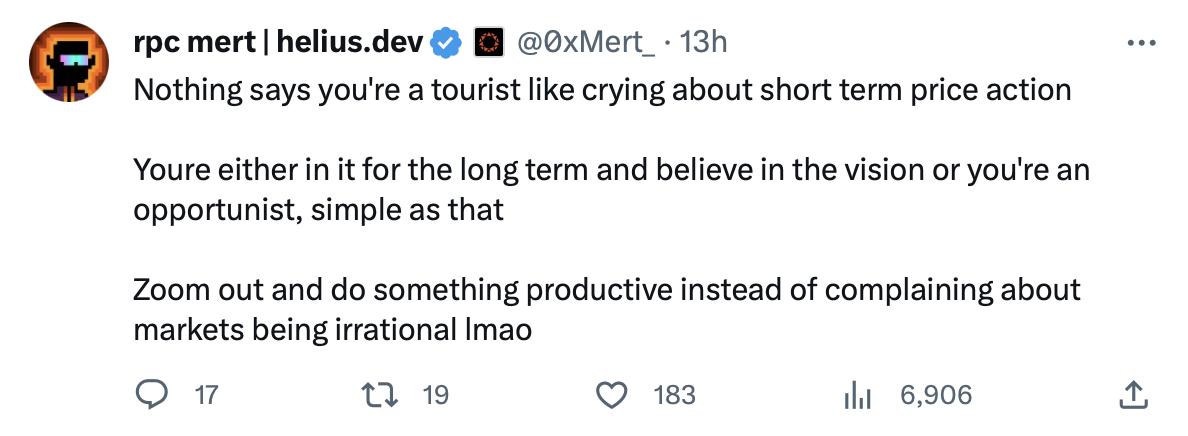The width and height of the screenshot is (1188, 436).
Task: Open analytics via the bar chart icon
Action: [x=858, y=396]
